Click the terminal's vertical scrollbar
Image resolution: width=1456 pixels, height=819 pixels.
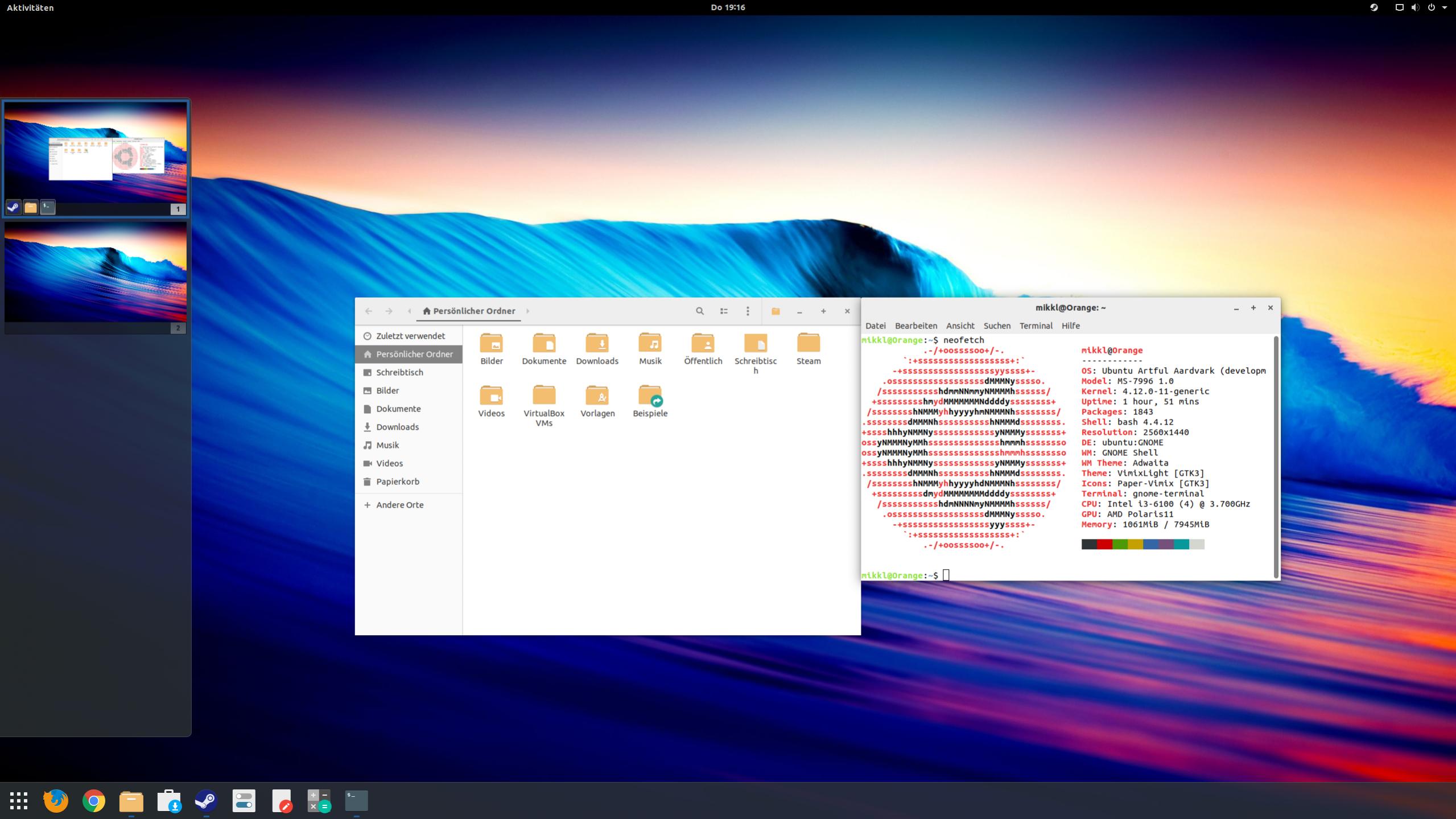coord(1276,455)
